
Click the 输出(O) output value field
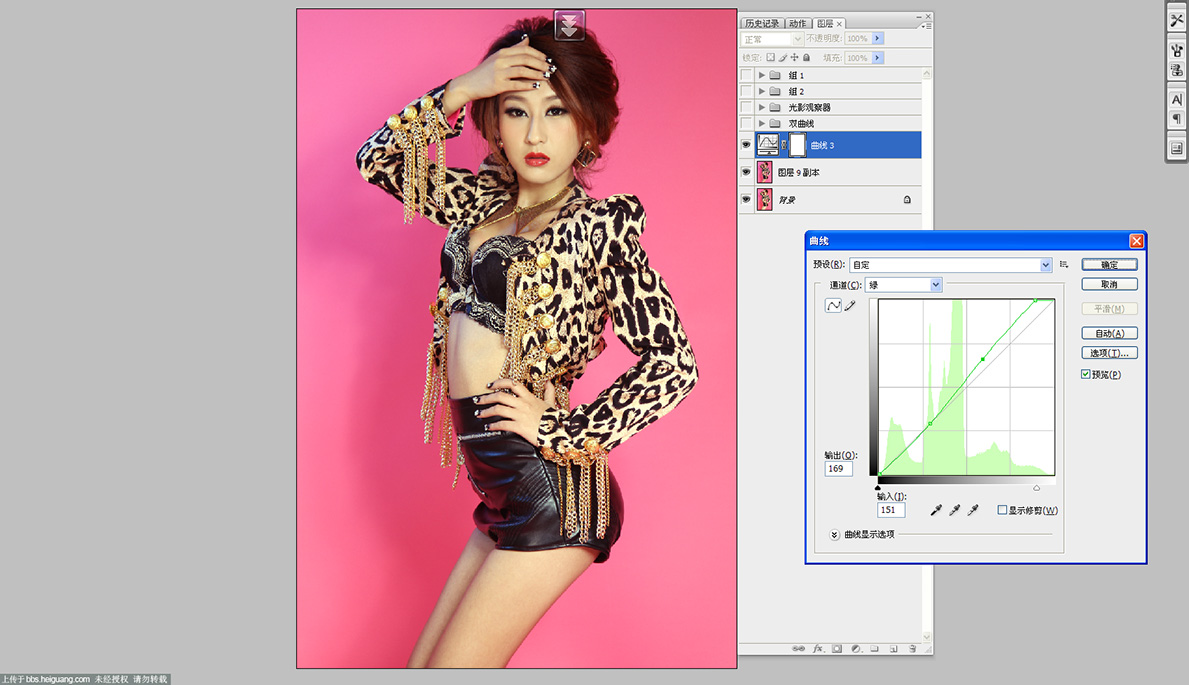click(839, 469)
